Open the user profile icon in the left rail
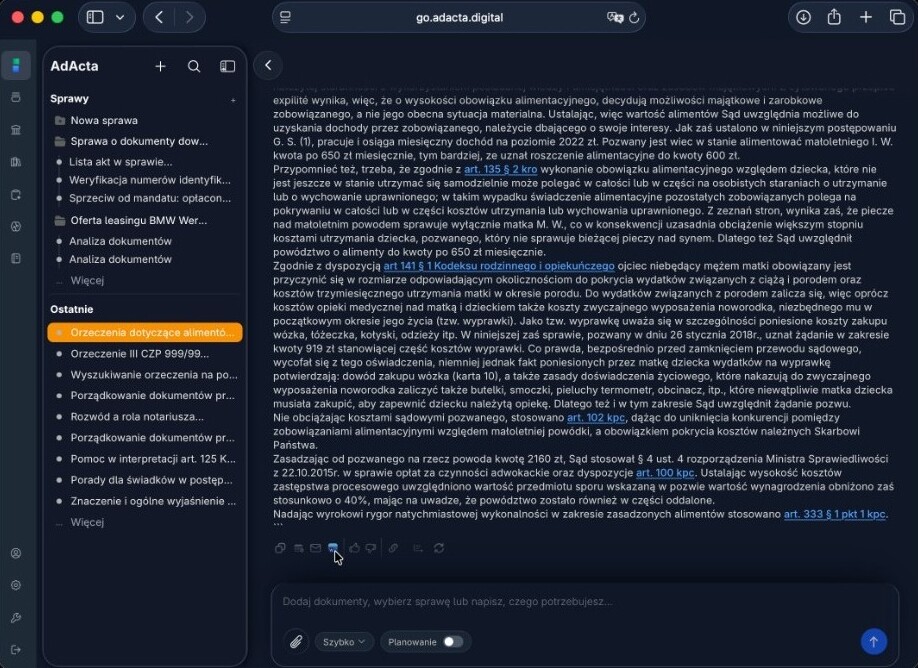The height and width of the screenshot is (668, 918). pyautogui.click(x=16, y=553)
